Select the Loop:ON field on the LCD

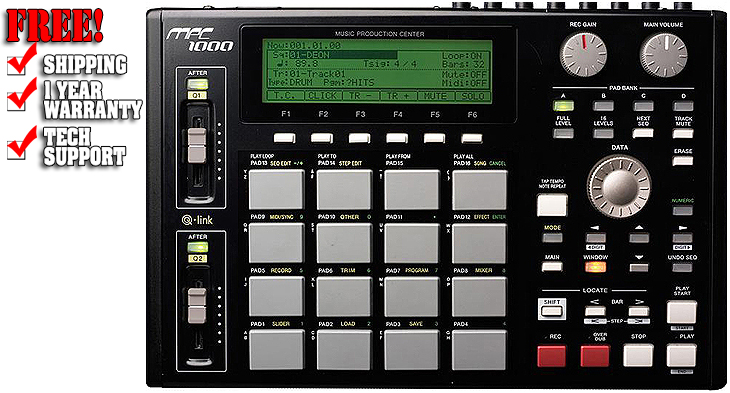click(462, 55)
